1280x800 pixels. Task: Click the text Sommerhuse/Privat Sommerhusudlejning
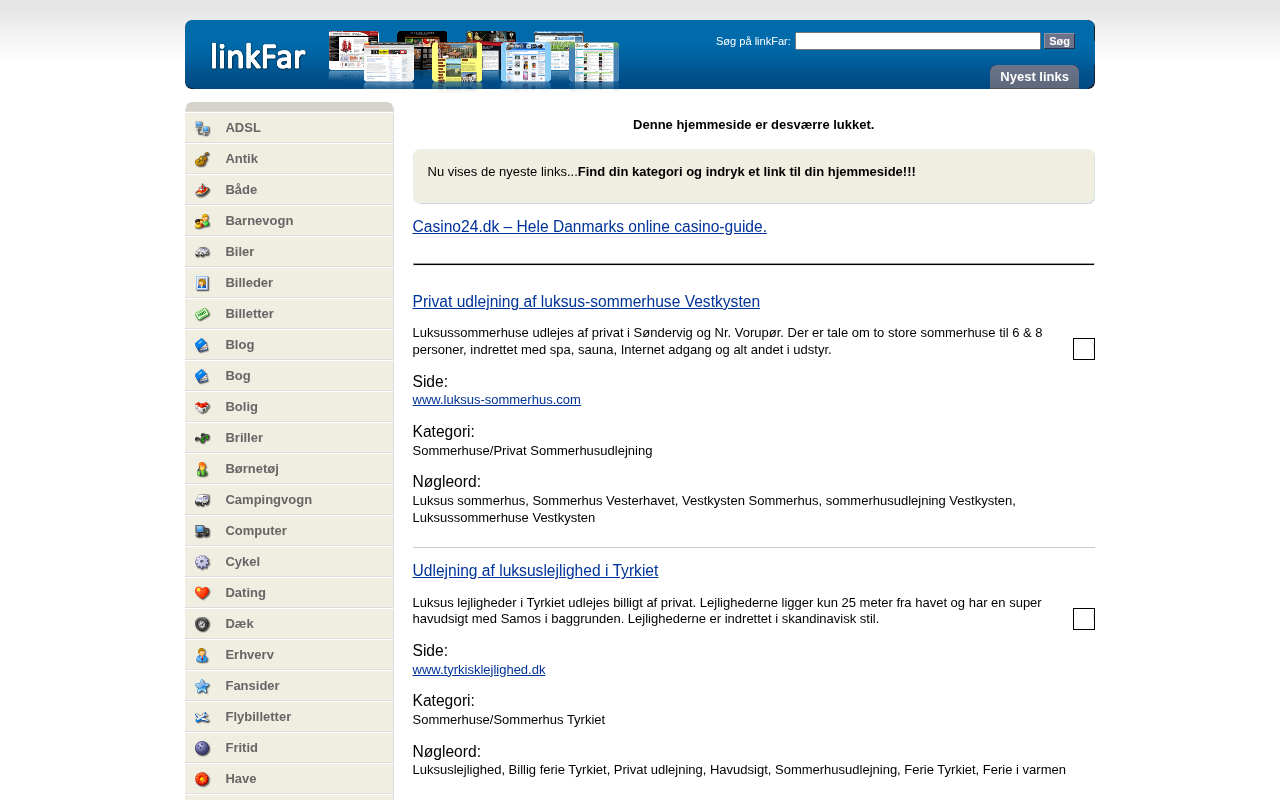click(x=532, y=451)
